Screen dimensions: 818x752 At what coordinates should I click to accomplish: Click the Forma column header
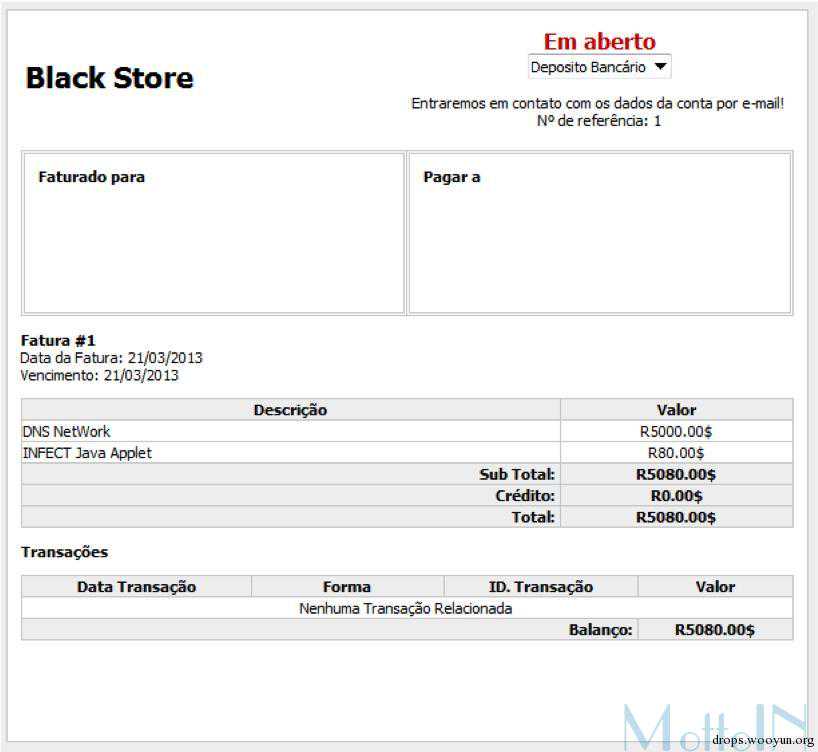[x=347, y=587]
